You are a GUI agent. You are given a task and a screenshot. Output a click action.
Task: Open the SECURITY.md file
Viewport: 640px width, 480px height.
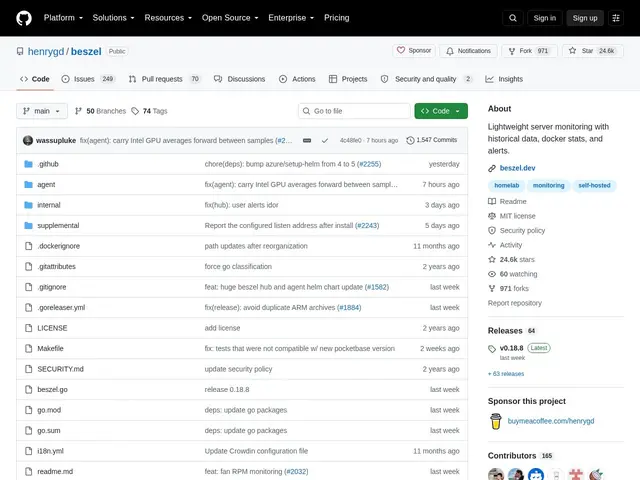[60, 369]
